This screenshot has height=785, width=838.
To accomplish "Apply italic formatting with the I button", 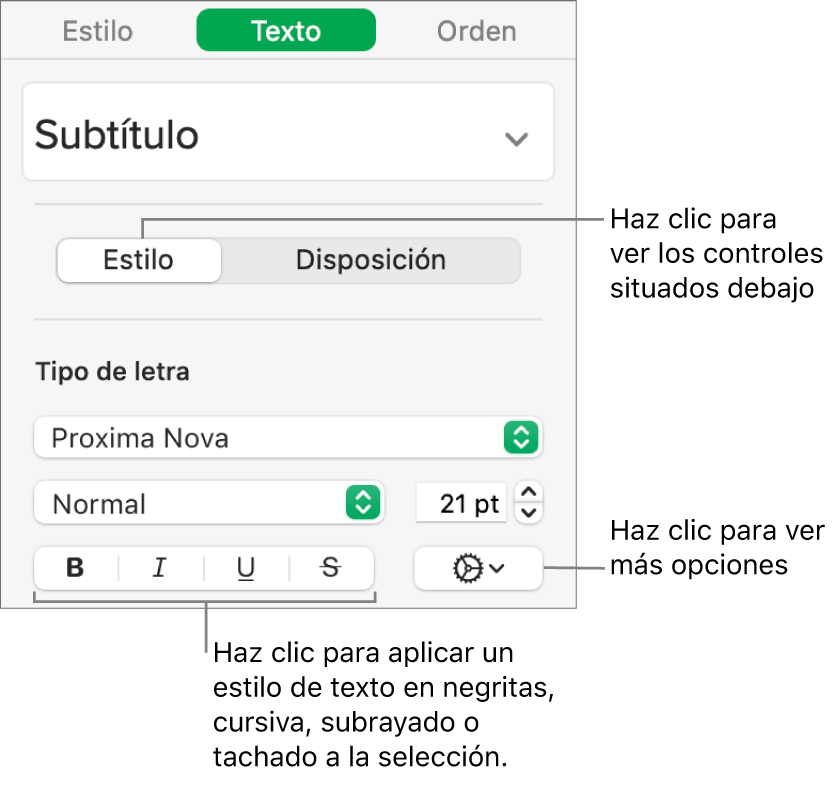I will pos(160,568).
